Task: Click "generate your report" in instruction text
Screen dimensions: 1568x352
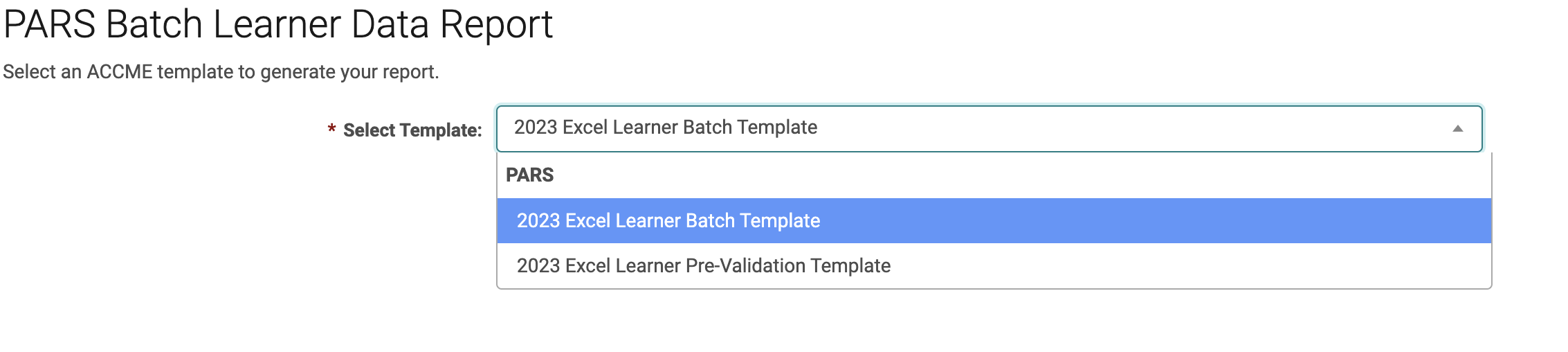Action: pyautogui.click(x=349, y=72)
